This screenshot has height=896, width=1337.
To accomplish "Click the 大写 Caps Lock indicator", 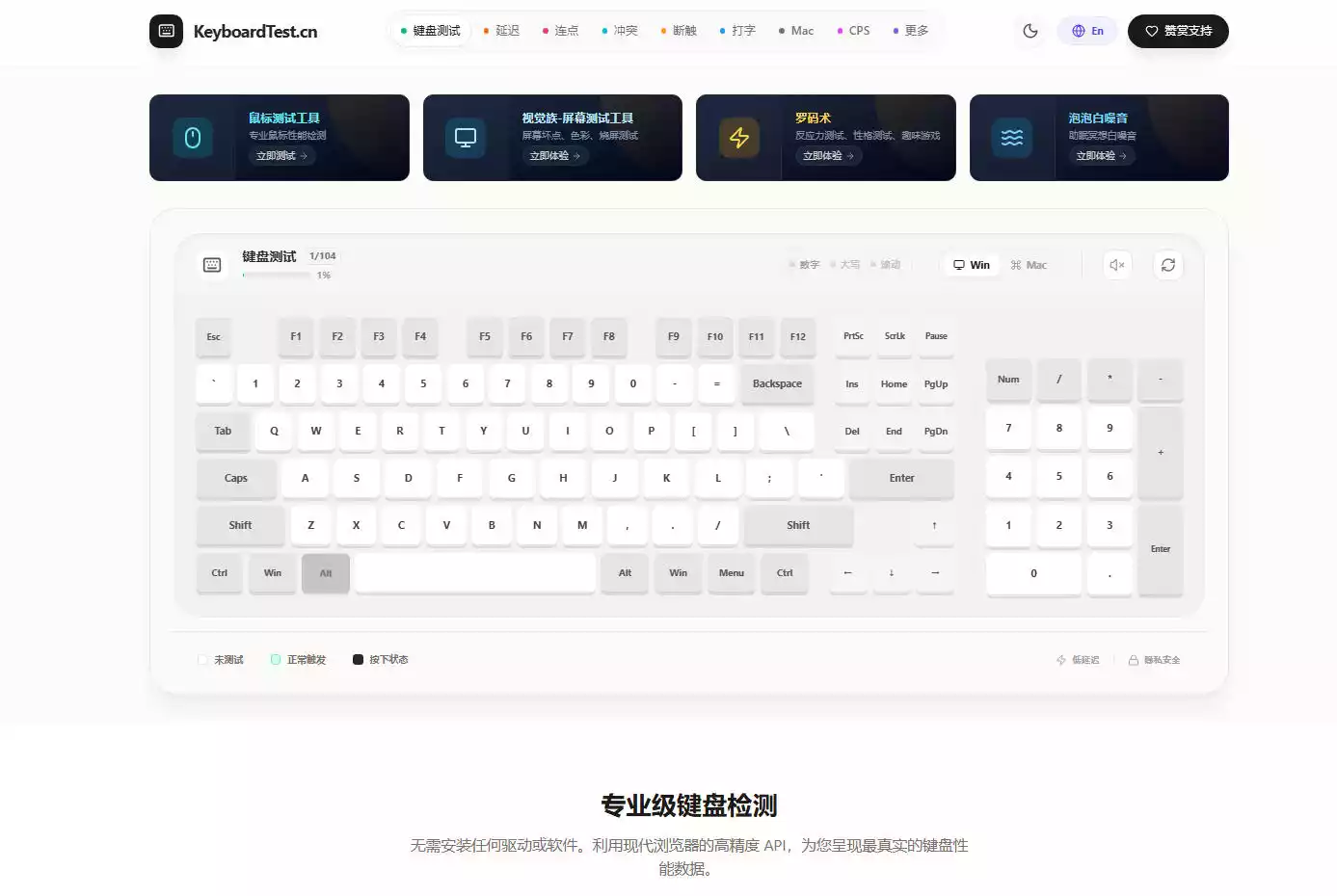I will pos(844,265).
